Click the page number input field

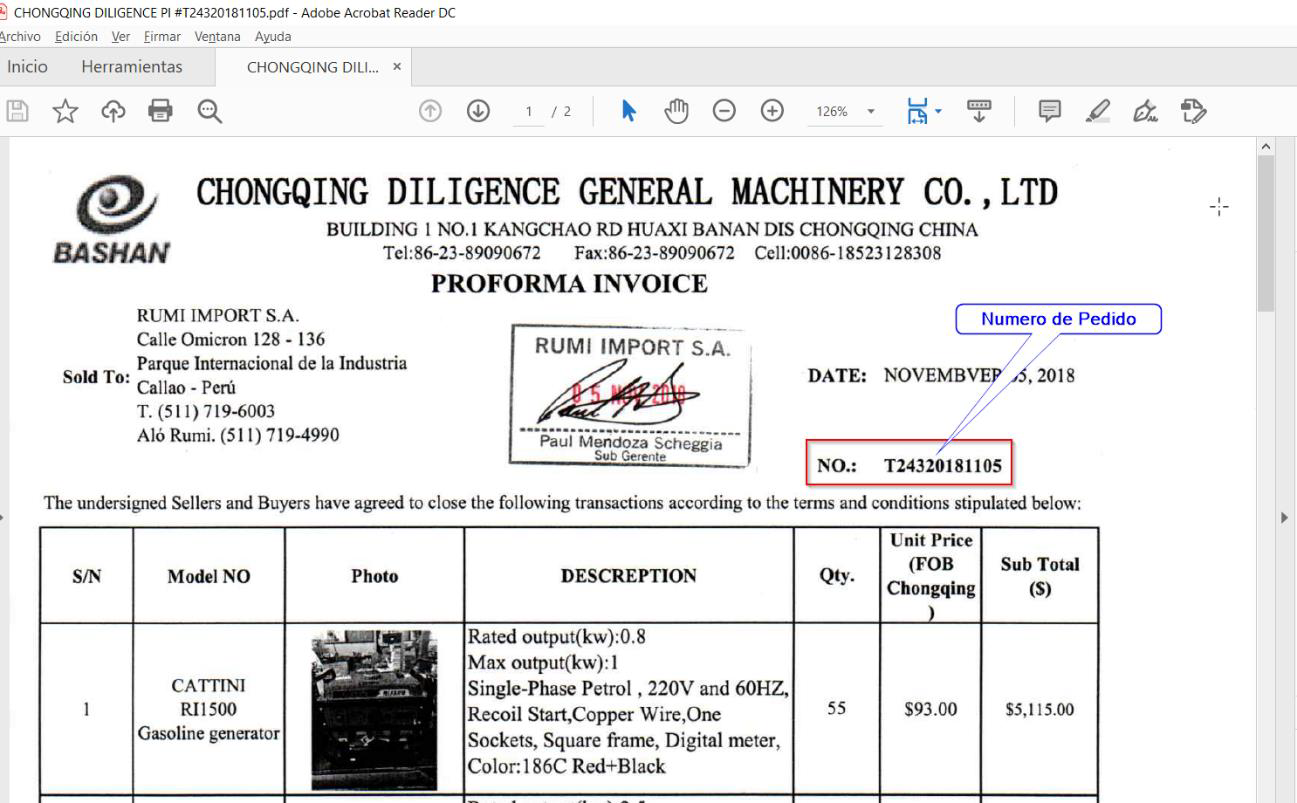click(x=527, y=112)
